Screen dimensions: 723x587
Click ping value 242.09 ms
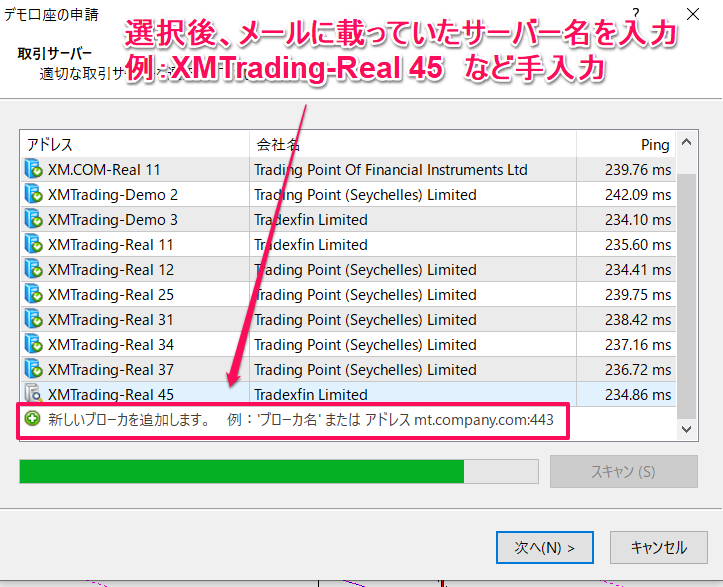coord(638,195)
